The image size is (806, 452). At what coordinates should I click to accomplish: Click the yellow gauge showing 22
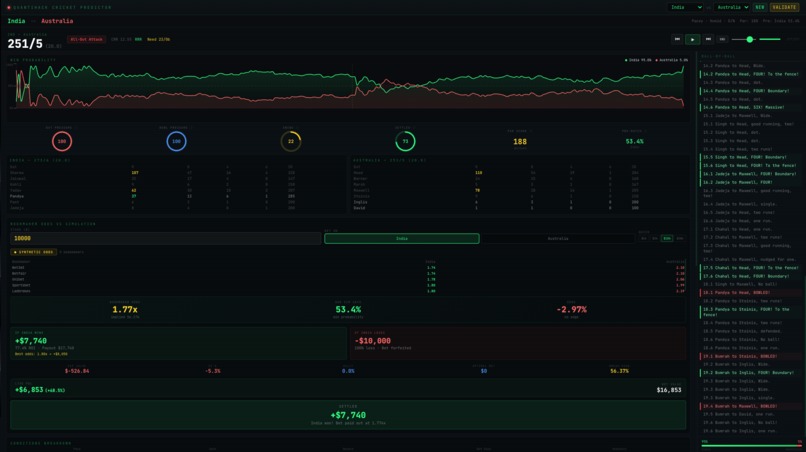[291, 141]
